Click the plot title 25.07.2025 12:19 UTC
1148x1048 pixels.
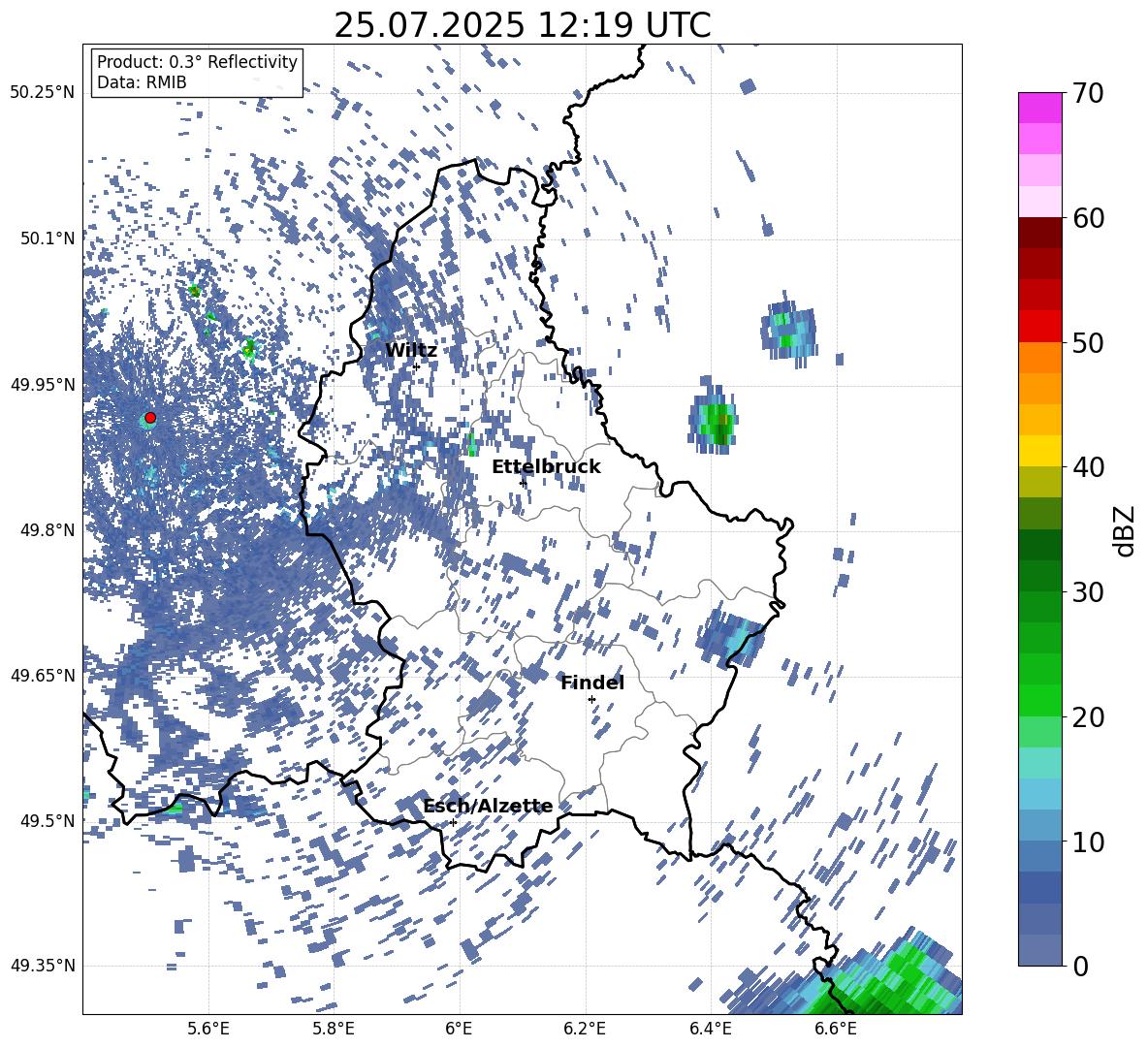click(x=523, y=25)
